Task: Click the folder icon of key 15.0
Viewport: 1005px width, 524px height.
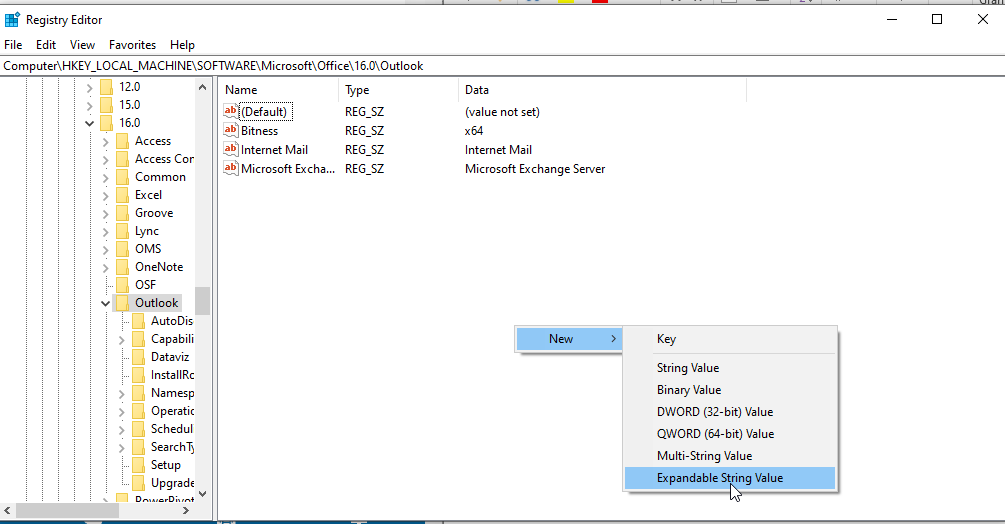Action: (107, 104)
